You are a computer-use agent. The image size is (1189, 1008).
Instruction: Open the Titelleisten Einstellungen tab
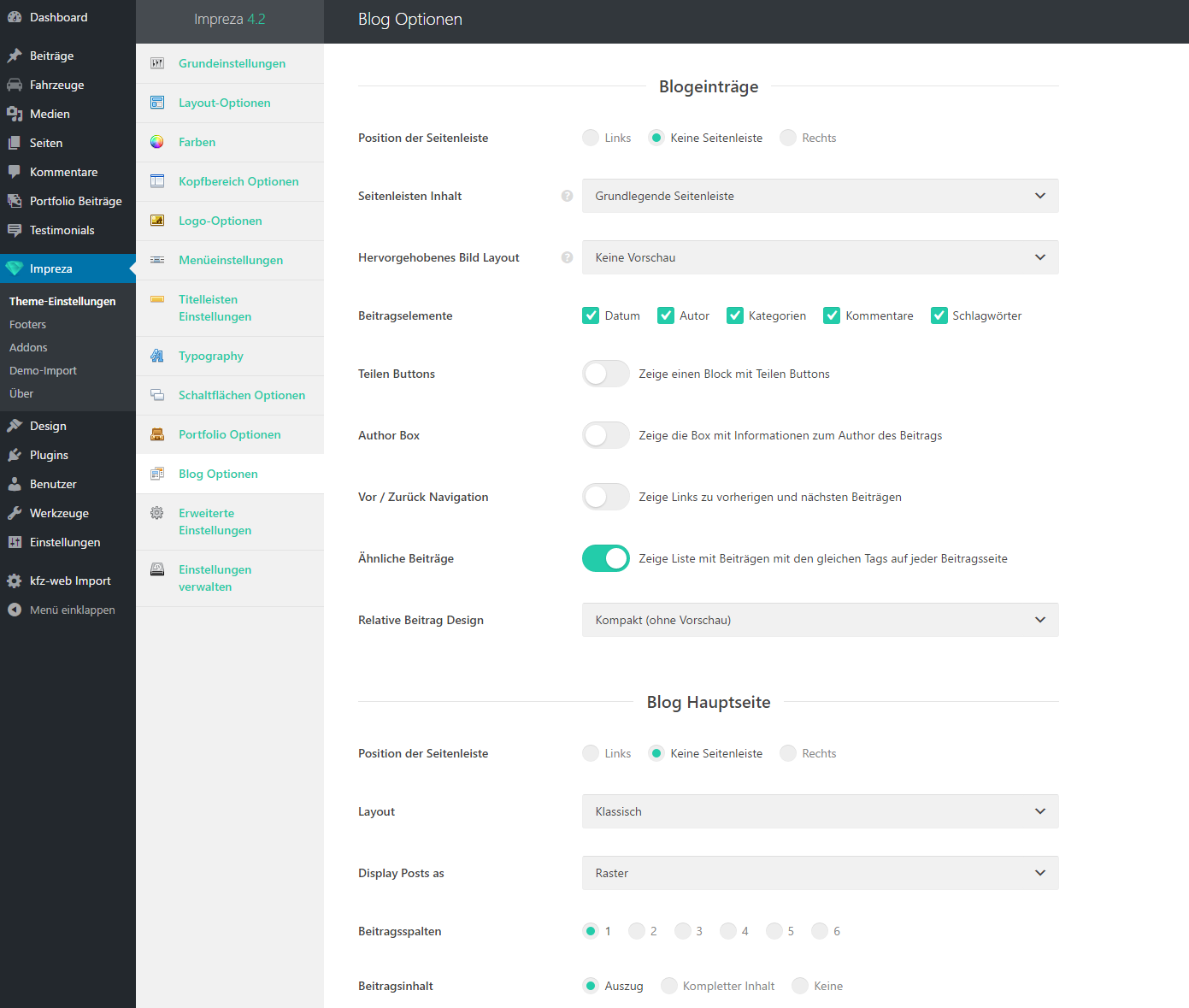pos(230,308)
